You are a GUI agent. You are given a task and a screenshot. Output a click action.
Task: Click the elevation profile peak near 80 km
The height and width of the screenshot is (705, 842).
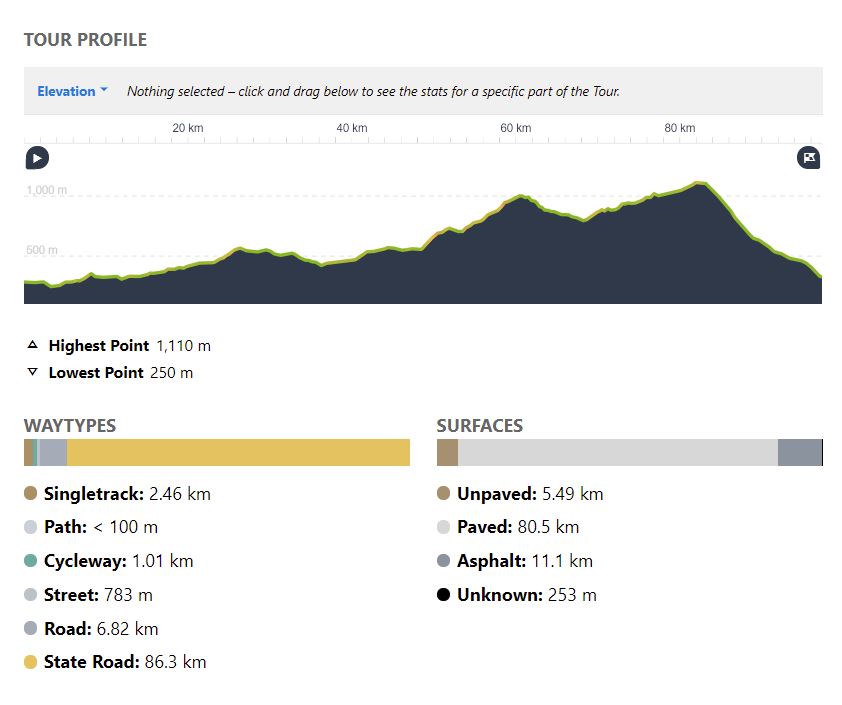tap(699, 184)
